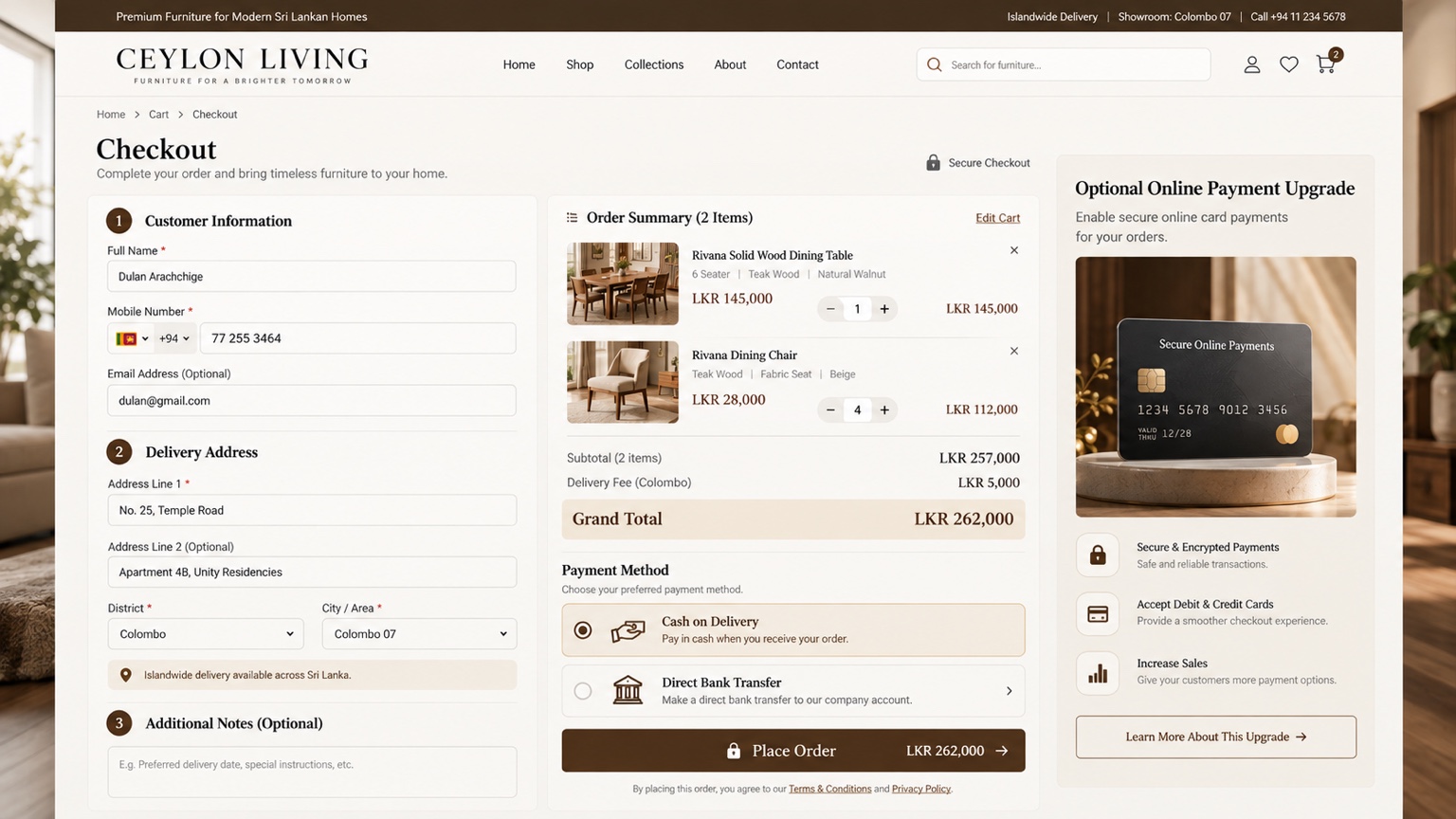Open the Privacy Policy link

coord(920,789)
